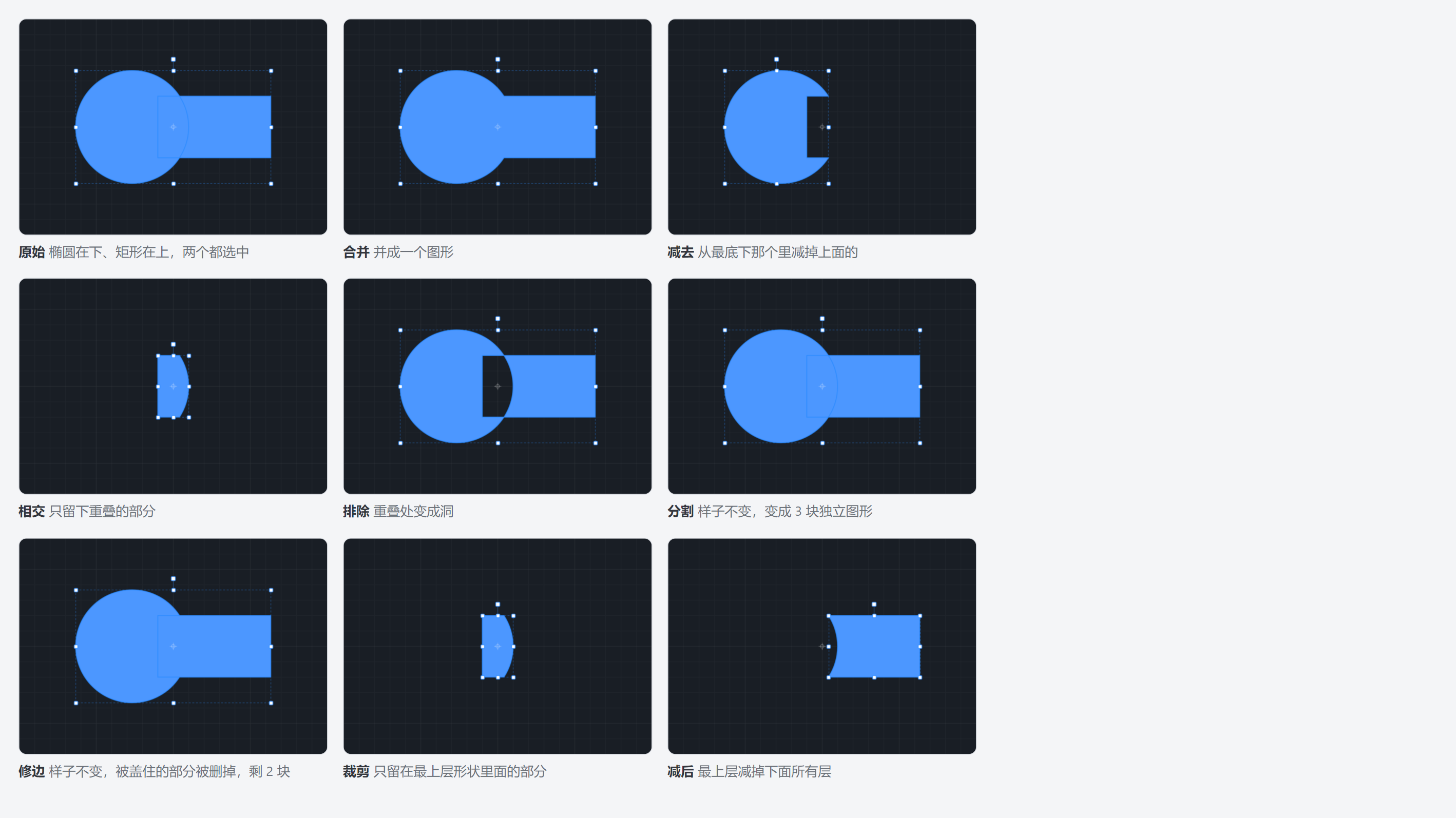
Task: Click the caption '排除 重叠处变成洞'
Action: pos(398,511)
